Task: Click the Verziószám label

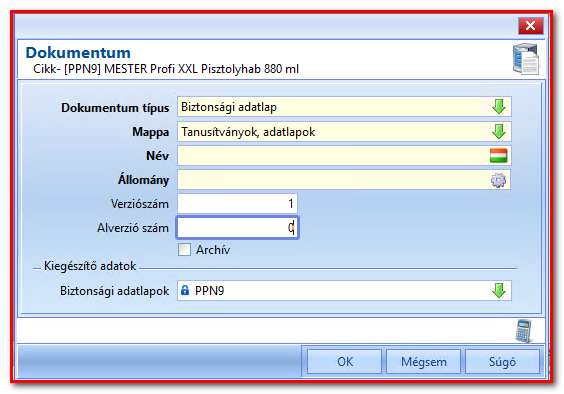Action: point(140,204)
